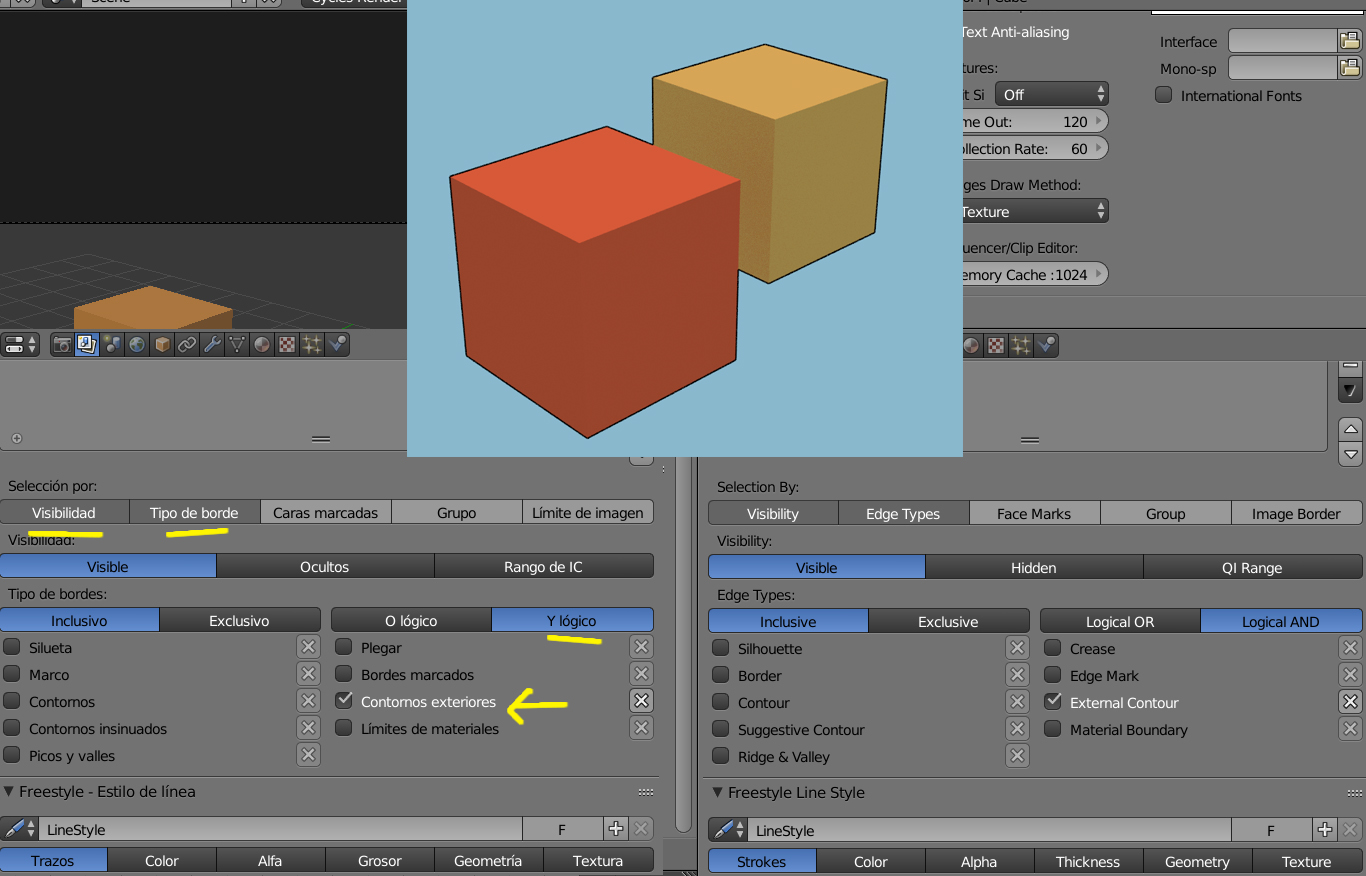Select the Render Layers tab icon in the Spanish panel
This screenshot has height=876, width=1366.
tap(87, 345)
